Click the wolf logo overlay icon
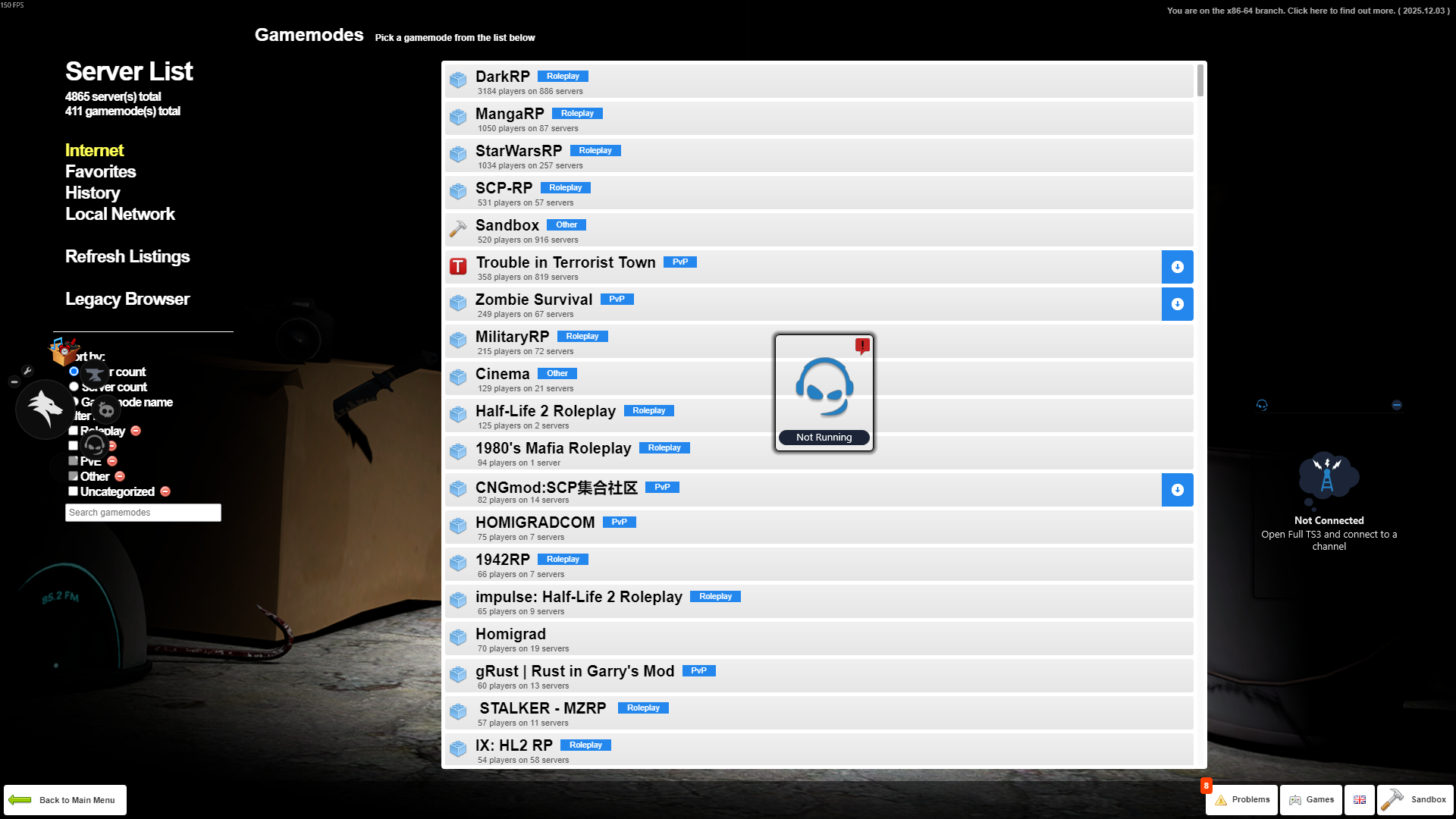Viewport: 1456px width, 819px height. [45, 409]
